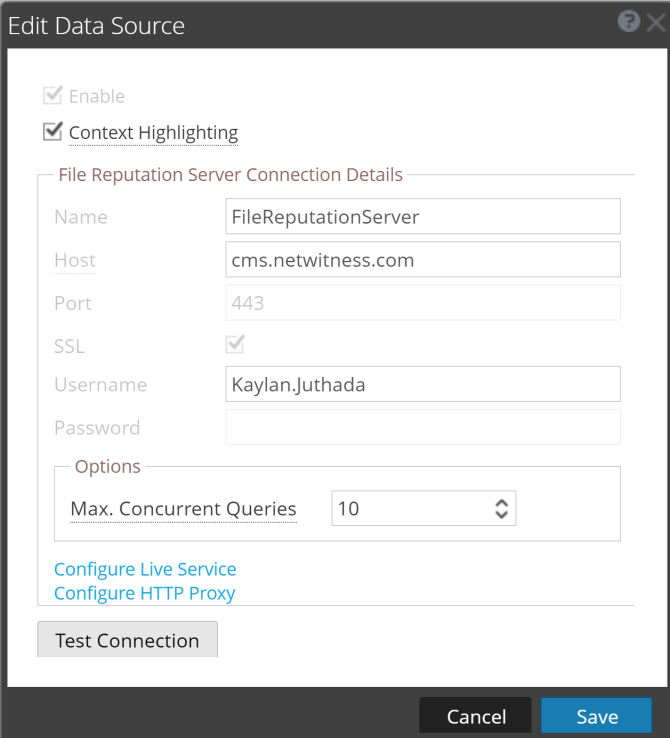Open the Configure Live Service link

145,569
